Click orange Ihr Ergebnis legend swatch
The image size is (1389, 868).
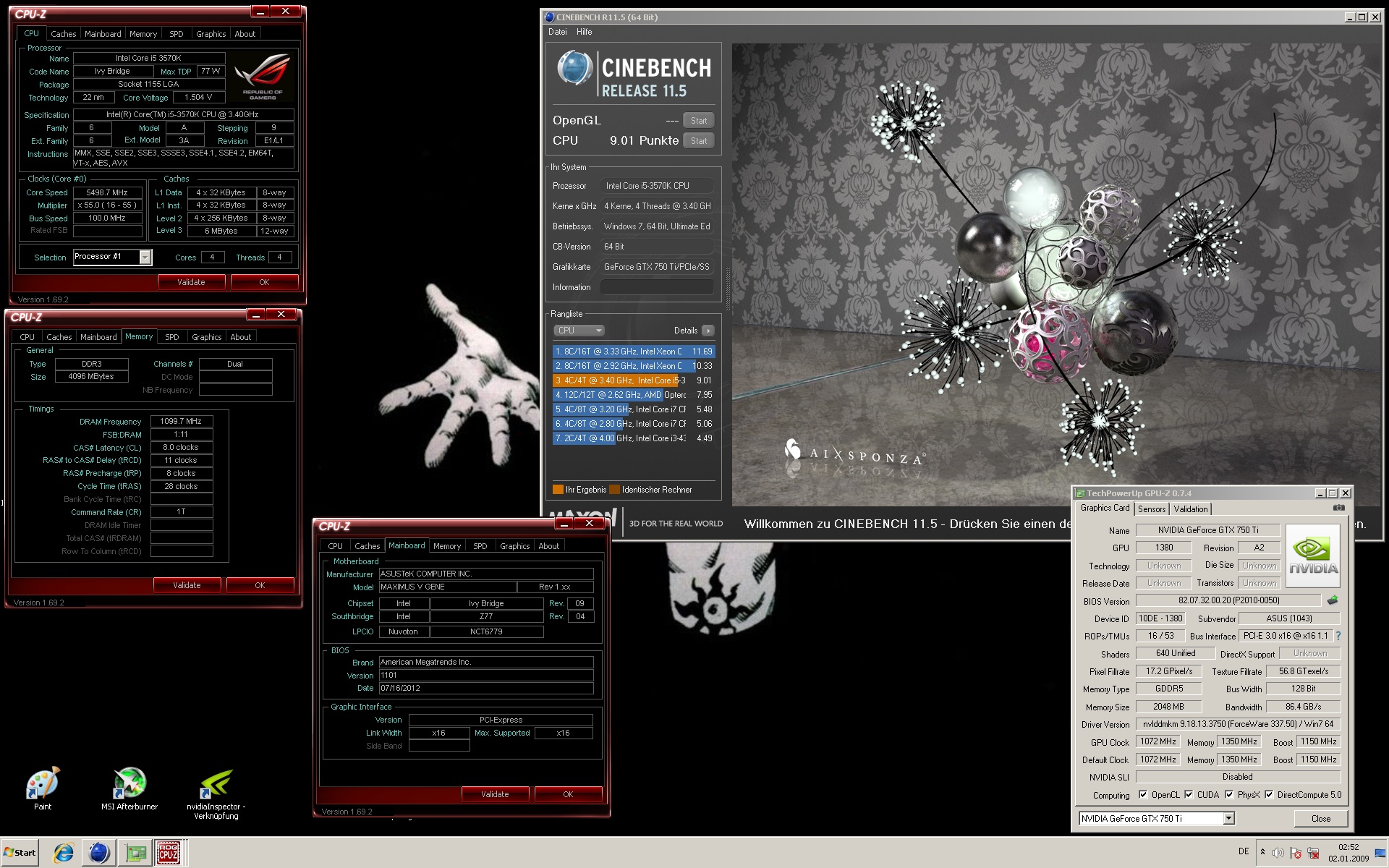pyautogui.click(x=558, y=490)
